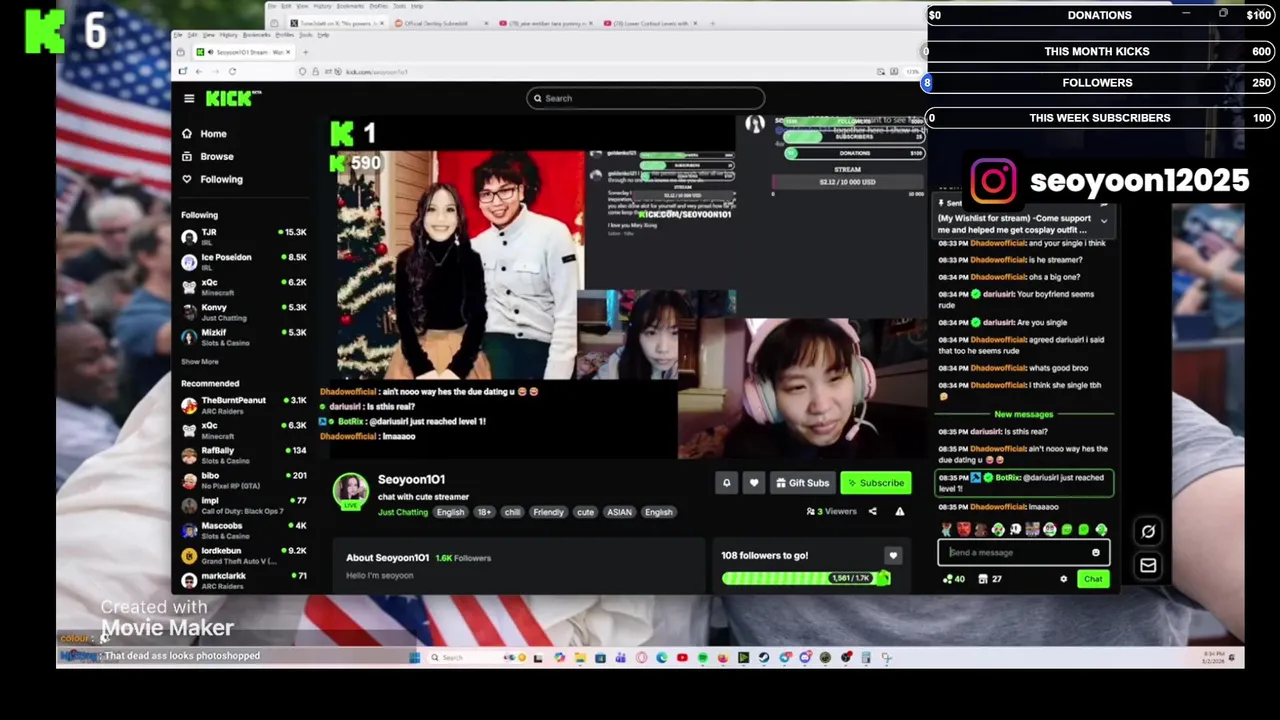1280x720 pixels.
Task: Click the envelope icon beside chat
Action: (x=1148, y=566)
